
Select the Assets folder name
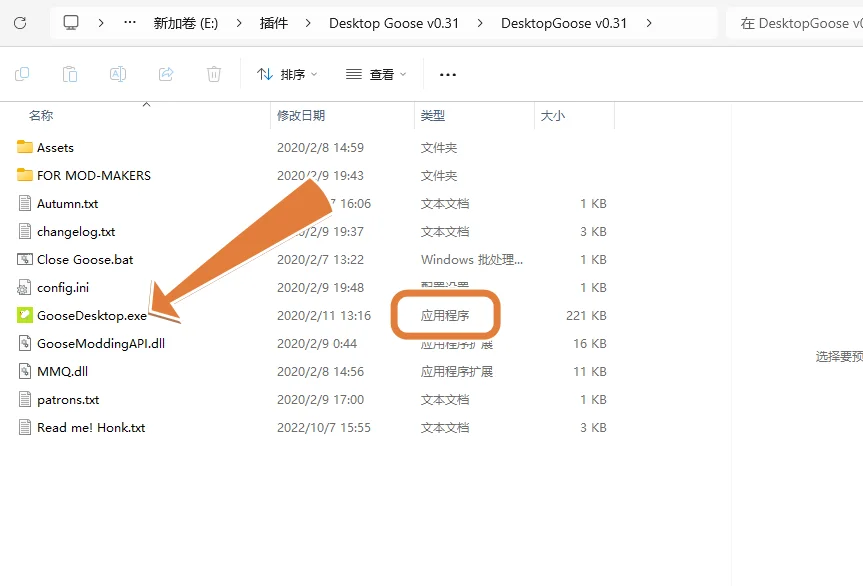click(x=55, y=147)
